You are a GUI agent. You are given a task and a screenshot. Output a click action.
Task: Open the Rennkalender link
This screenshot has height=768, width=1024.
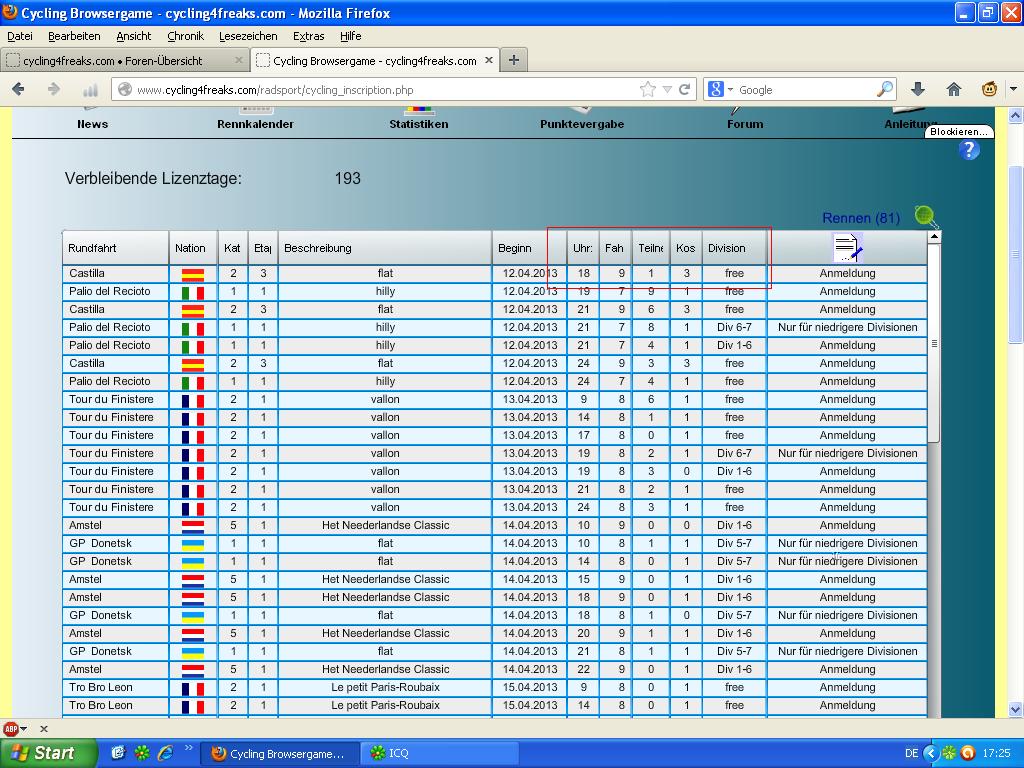tap(255, 123)
